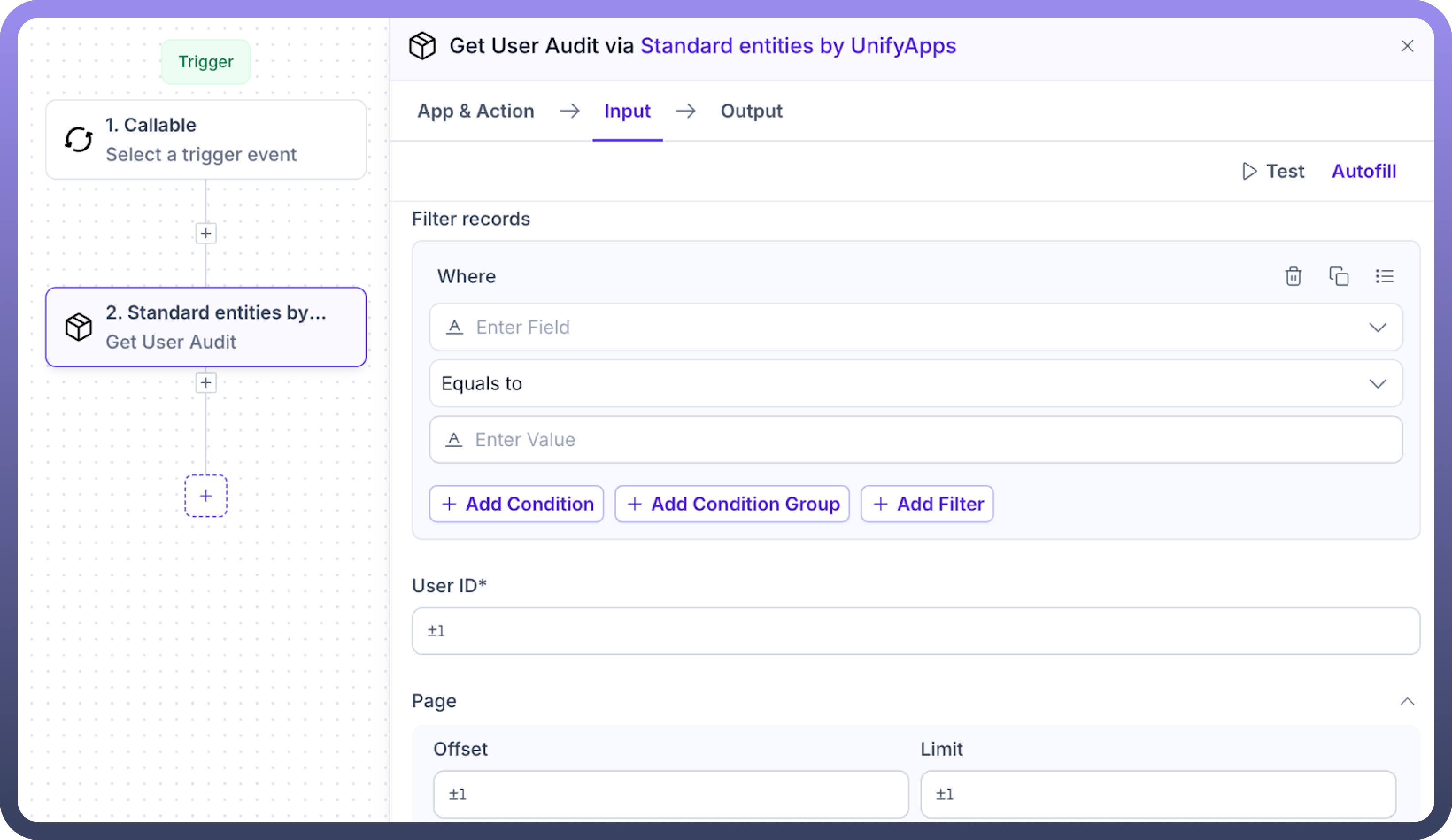Click the Test play icon
Screen dimensions: 1452x840
(x=1249, y=171)
